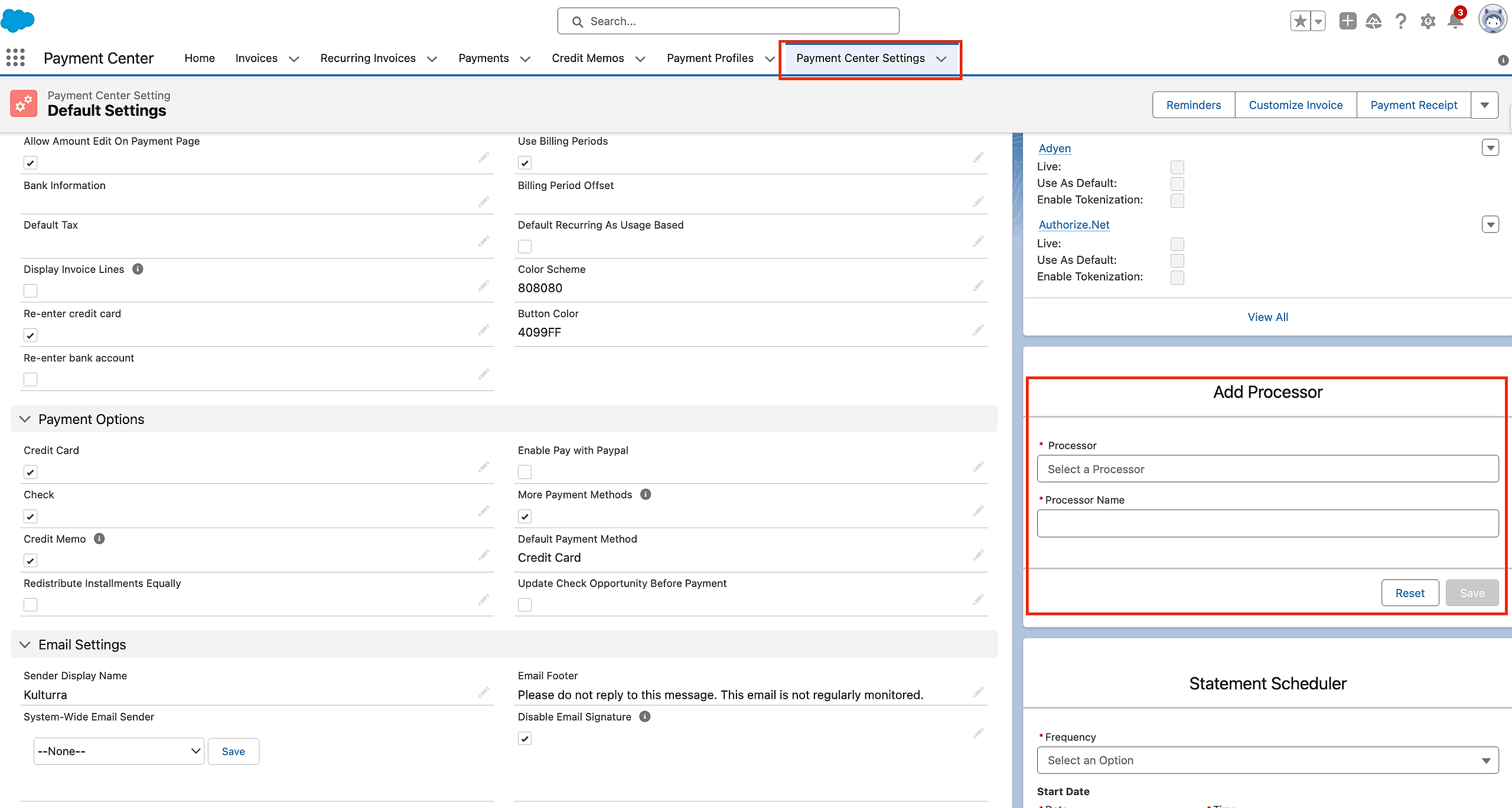Screen dimensions: 1512x808
Task: Edit the Color Scheme pencil icon
Action: 979,286
